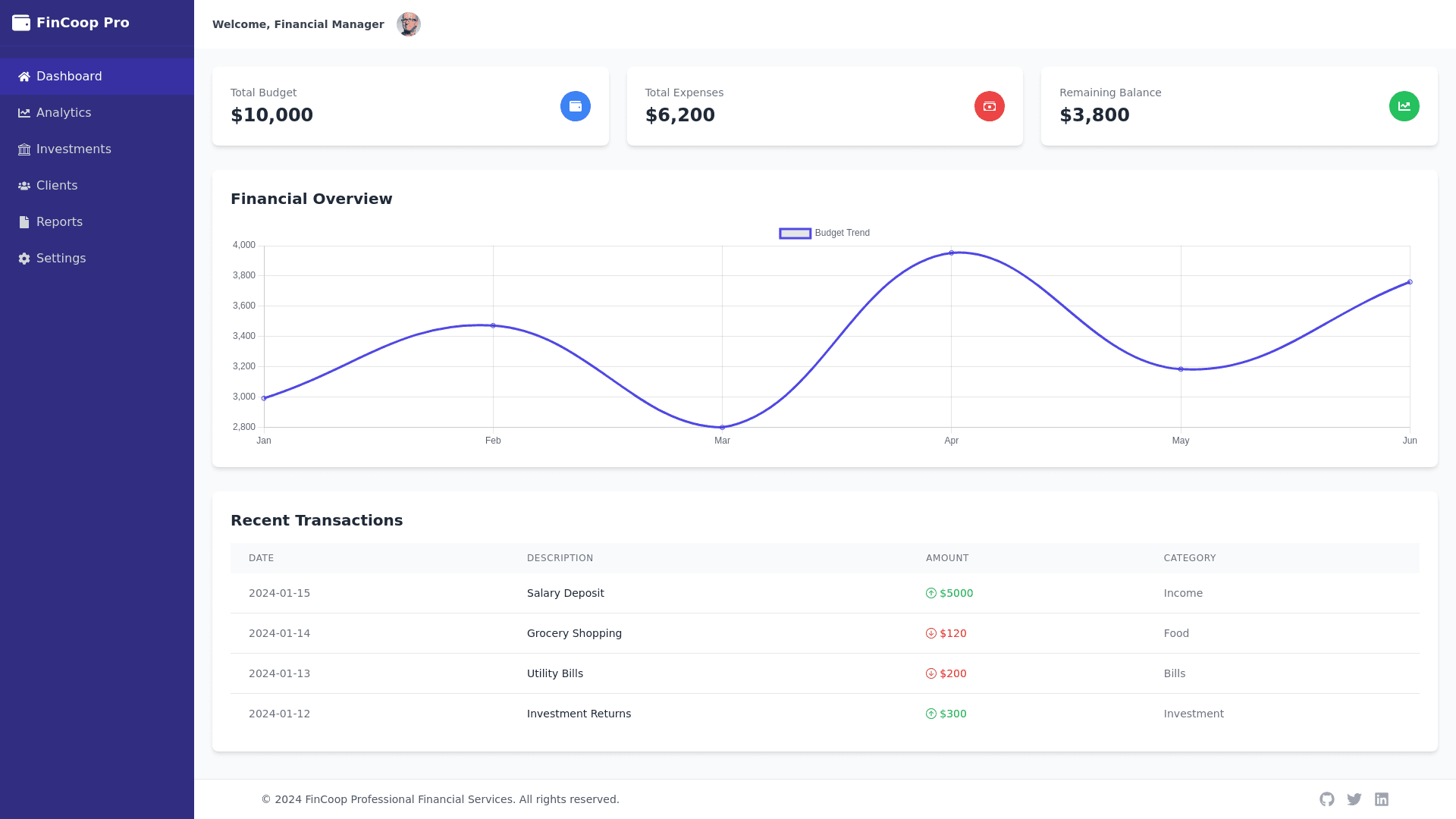This screenshot has height=819, width=1456.
Task: Click the blue wallet Total Budget icon
Action: click(575, 106)
